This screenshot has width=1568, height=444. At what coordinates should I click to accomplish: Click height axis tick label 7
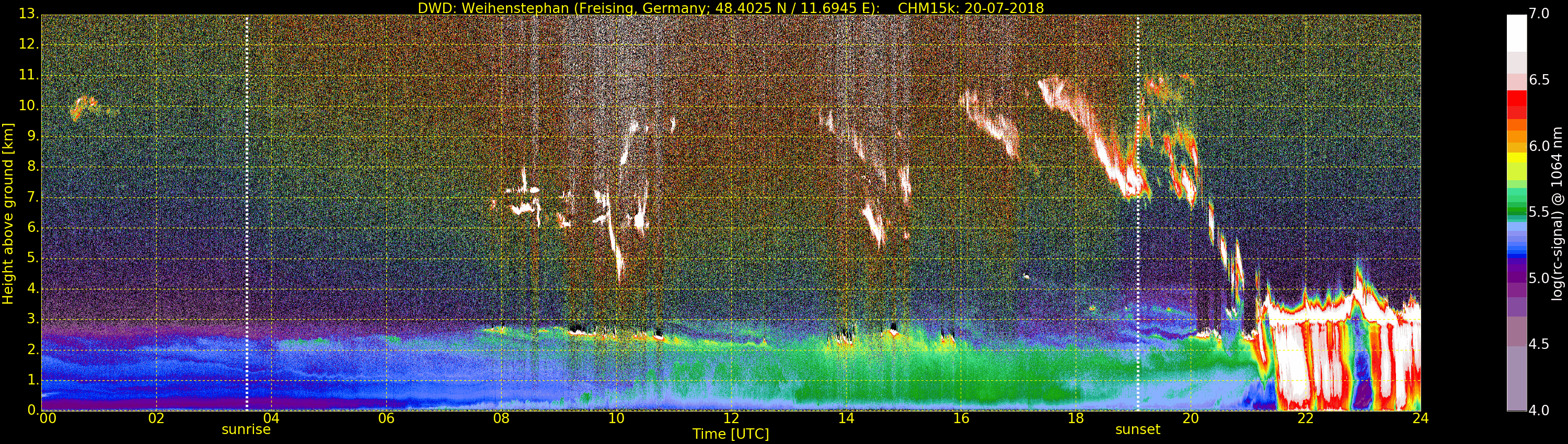tap(33, 197)
